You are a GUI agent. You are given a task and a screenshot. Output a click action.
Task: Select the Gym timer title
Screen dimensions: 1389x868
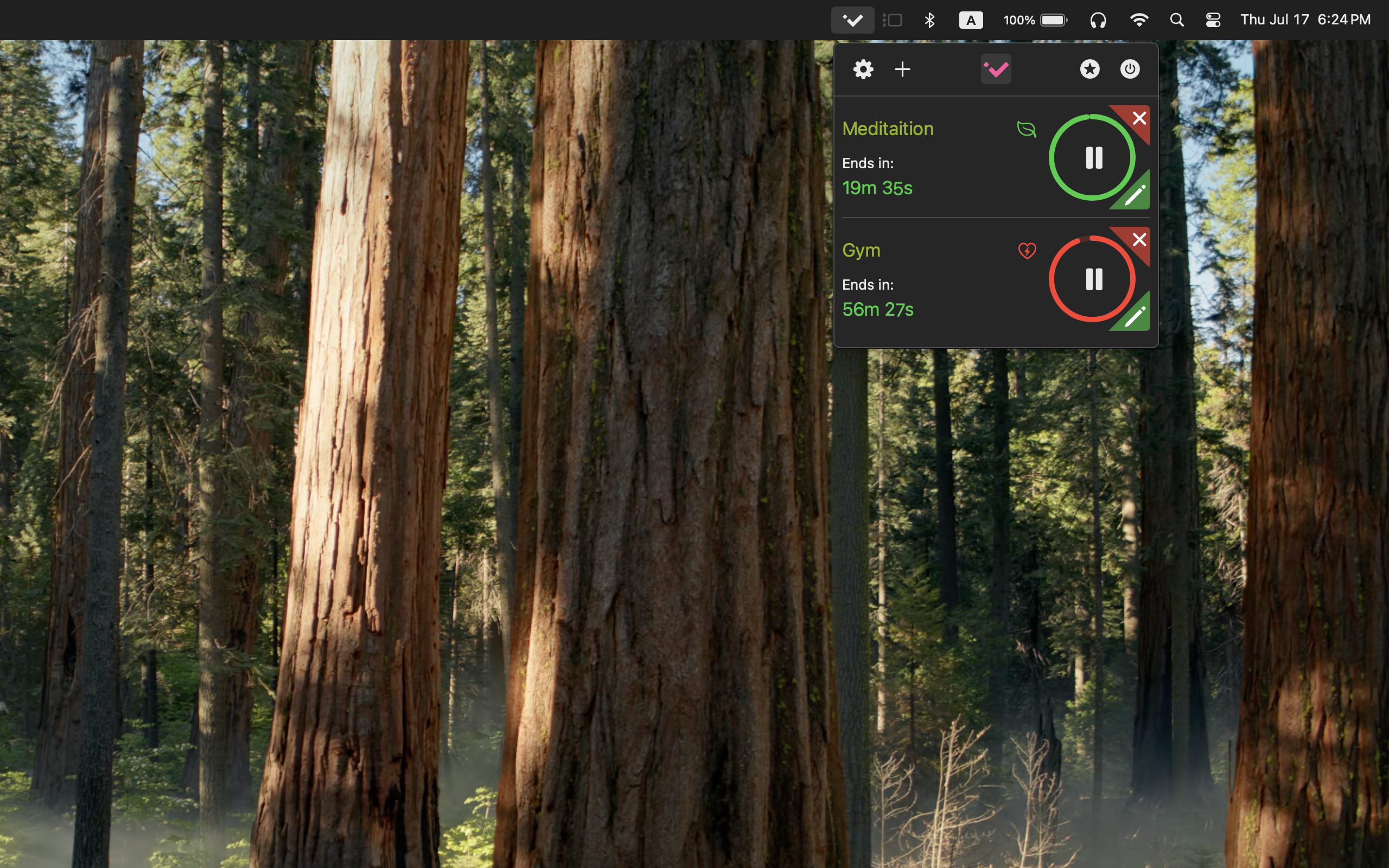click(x=861, y=251)
